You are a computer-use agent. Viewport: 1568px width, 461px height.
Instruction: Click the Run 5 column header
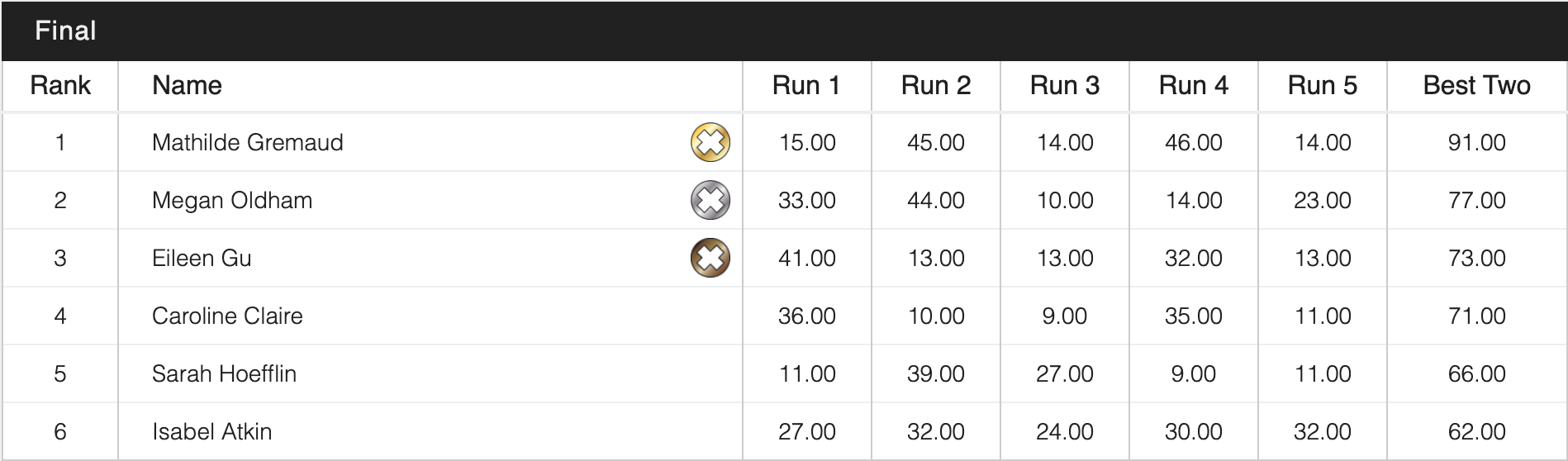pyautogui.click(x=1322, y=85)
